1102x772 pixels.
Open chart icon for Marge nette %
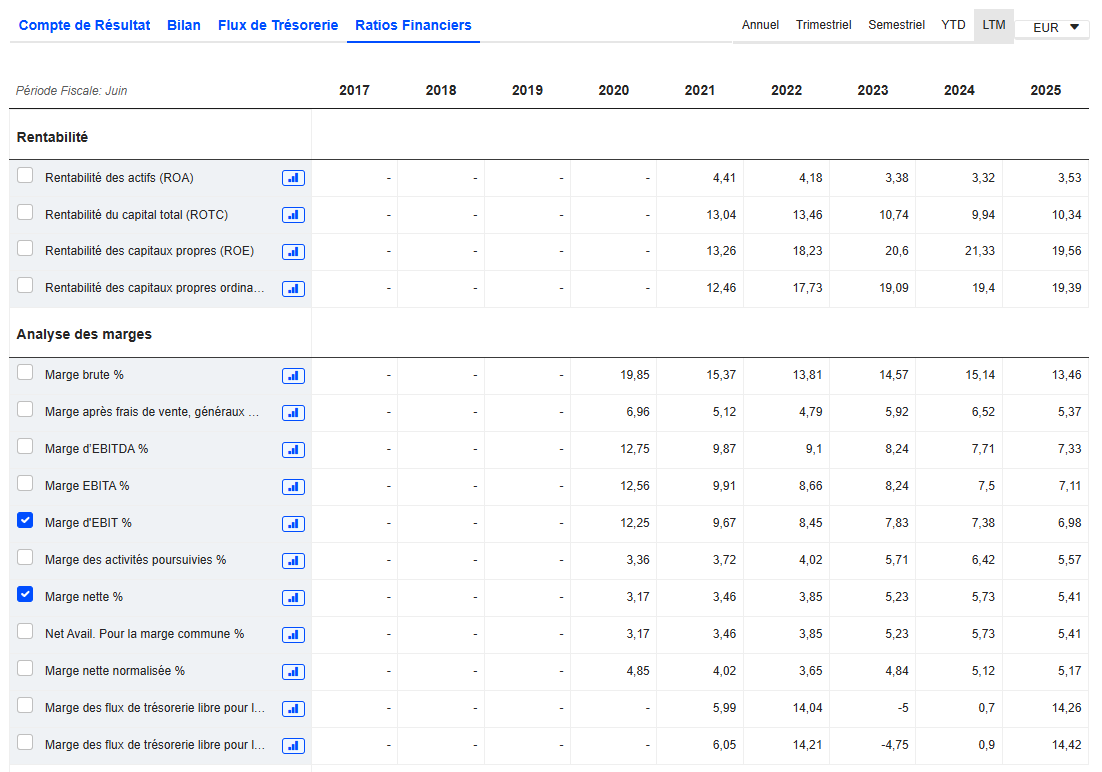point(293,597)
